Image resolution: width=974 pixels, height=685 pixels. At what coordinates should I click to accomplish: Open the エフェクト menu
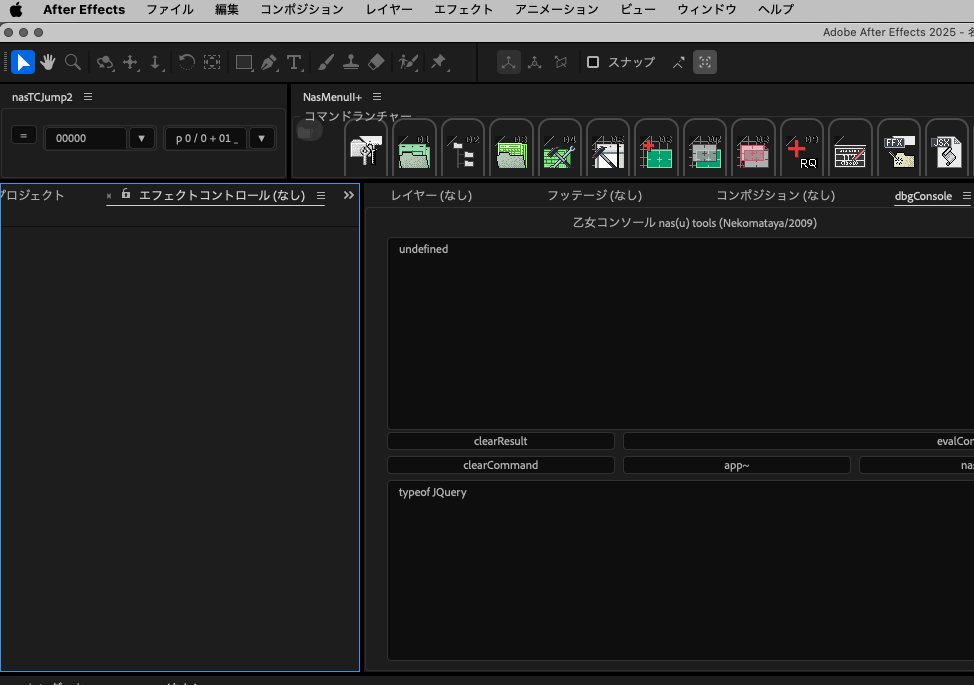pos(463,9)
